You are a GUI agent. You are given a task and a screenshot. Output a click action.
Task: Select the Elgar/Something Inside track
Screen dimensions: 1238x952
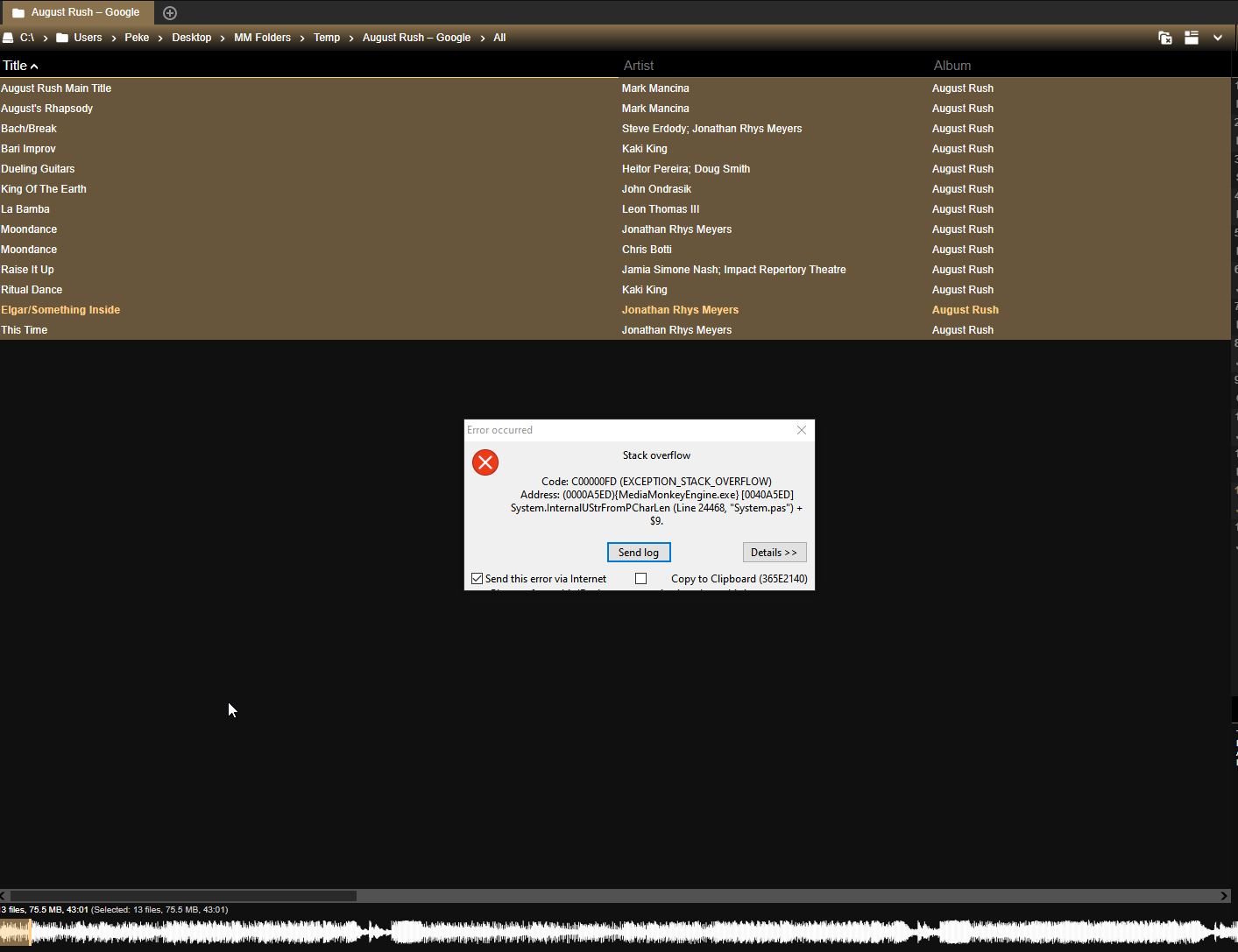(60, 310)
